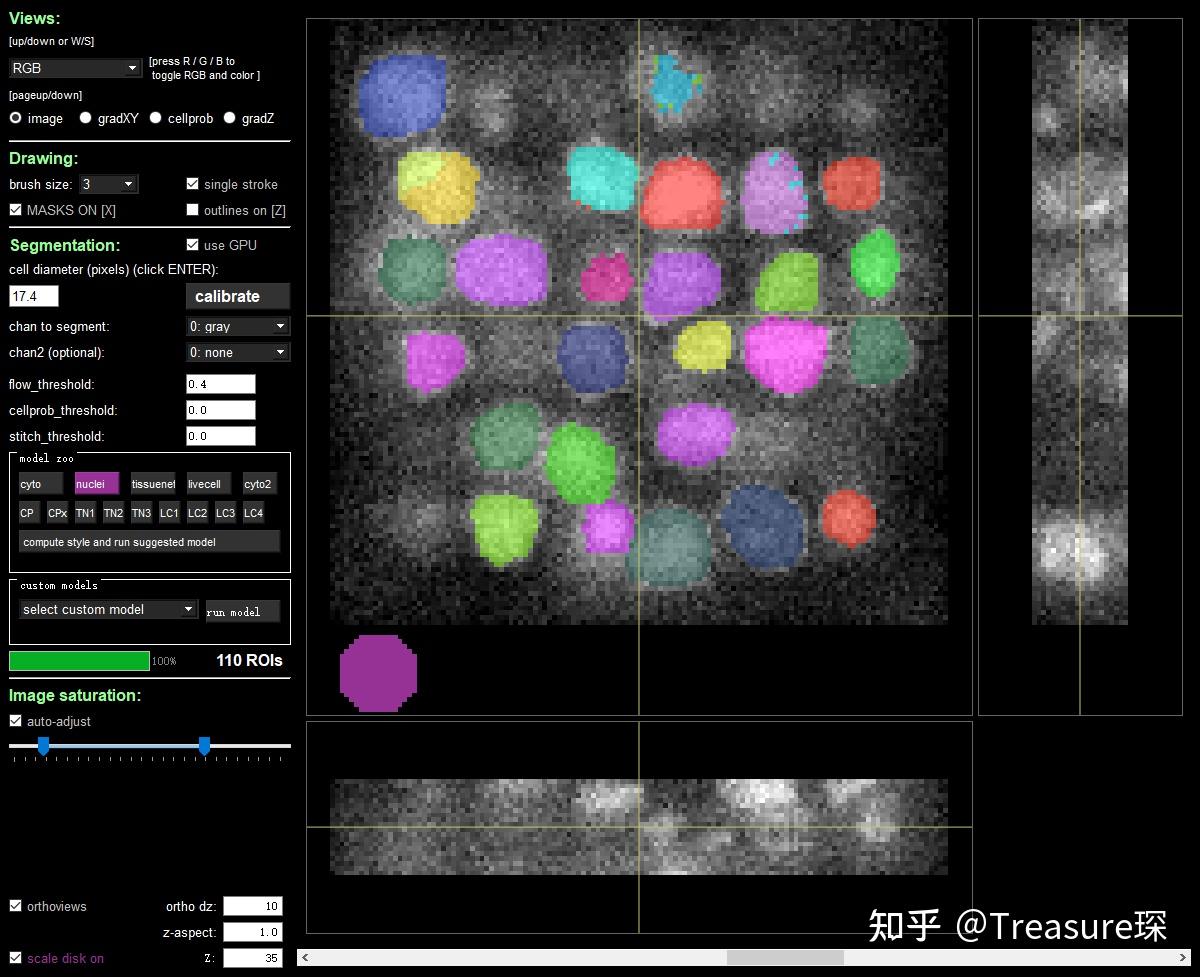1200x977 pixels.
Task: Select the livecell model
Action: point(206,483)
